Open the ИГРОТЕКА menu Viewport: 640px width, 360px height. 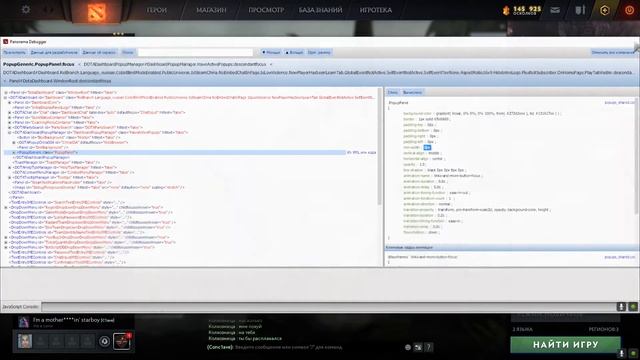(376, 10)
